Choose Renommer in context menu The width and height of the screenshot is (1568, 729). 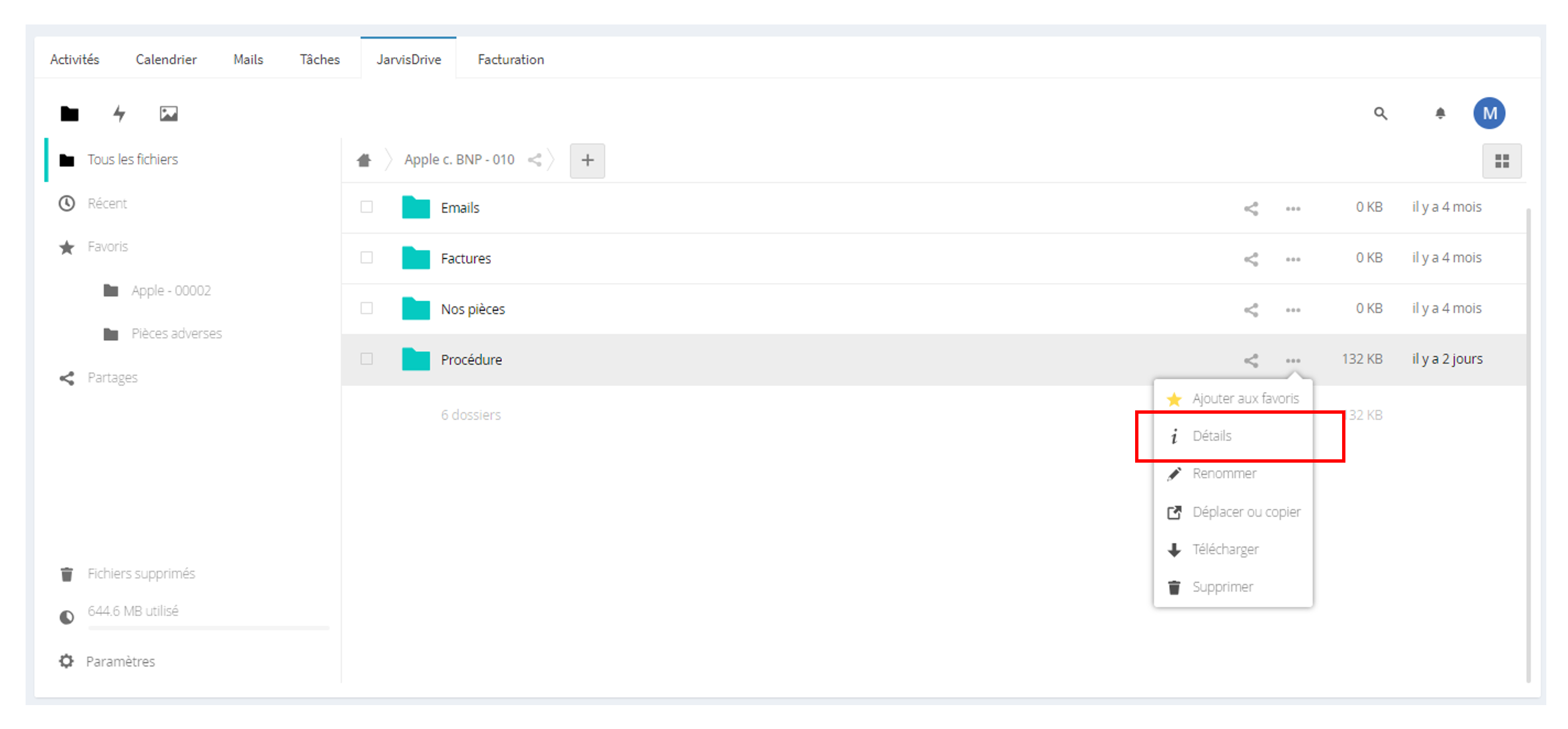[x=1232, y=473]
